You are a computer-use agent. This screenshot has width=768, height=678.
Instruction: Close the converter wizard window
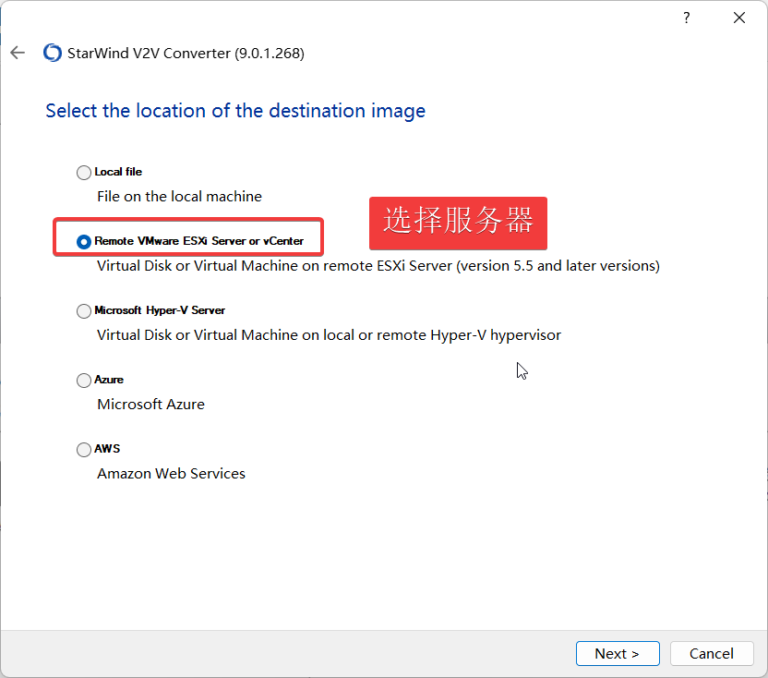[739, 18]
